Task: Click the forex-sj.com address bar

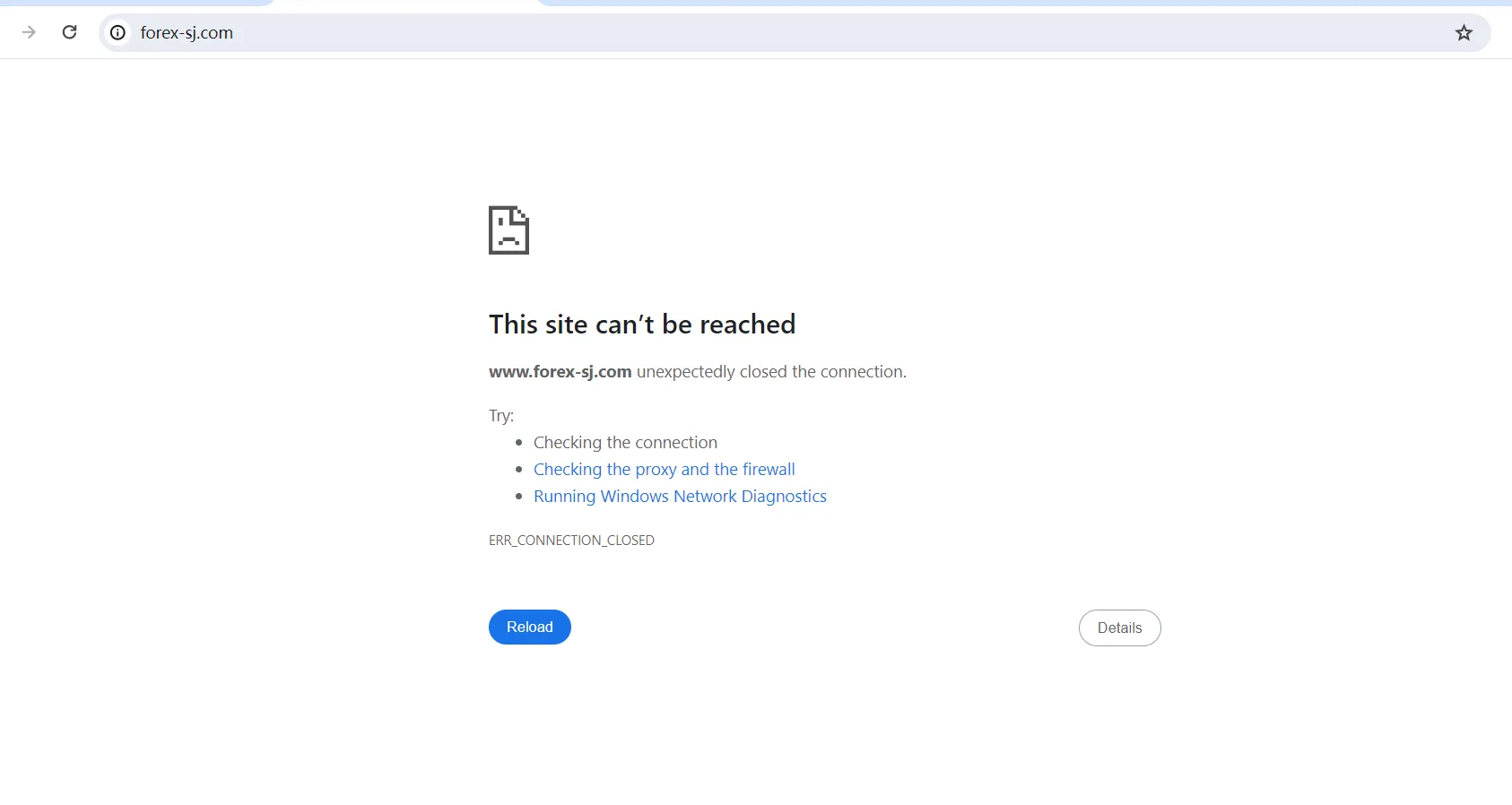Action: 795,33
